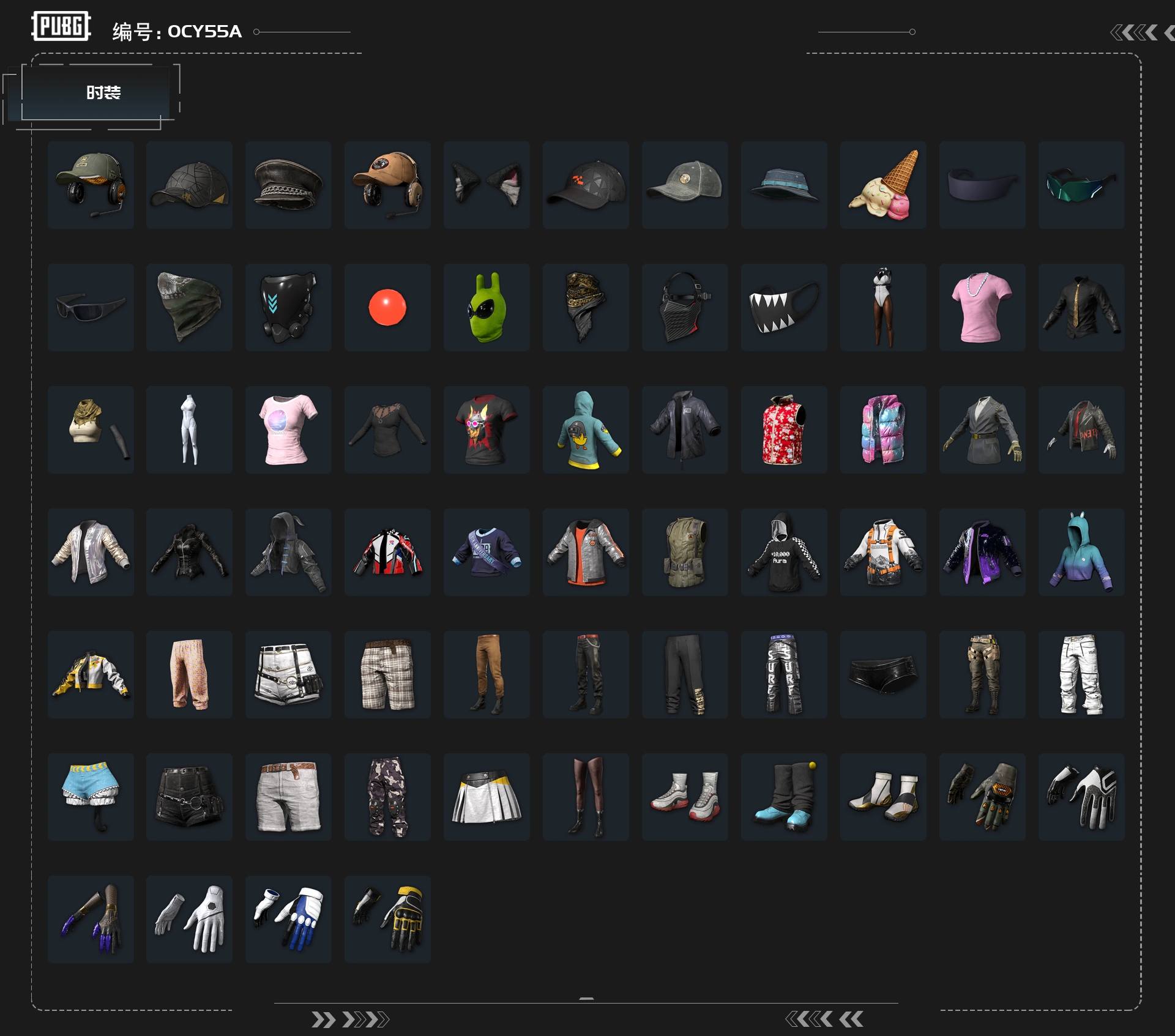Choose the cat ears headband
The width and height of the screenshot is (1175, 1036).
[x=487, y=185]
